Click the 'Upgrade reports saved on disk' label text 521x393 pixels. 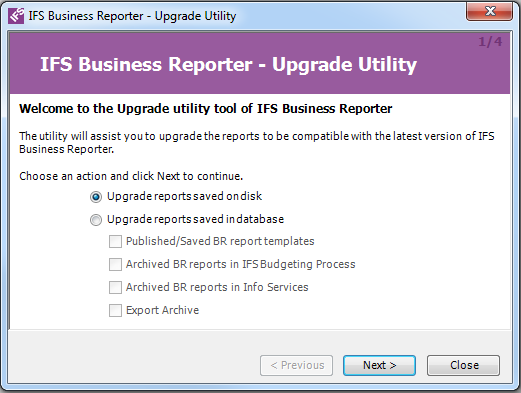[x=184, y=196]
